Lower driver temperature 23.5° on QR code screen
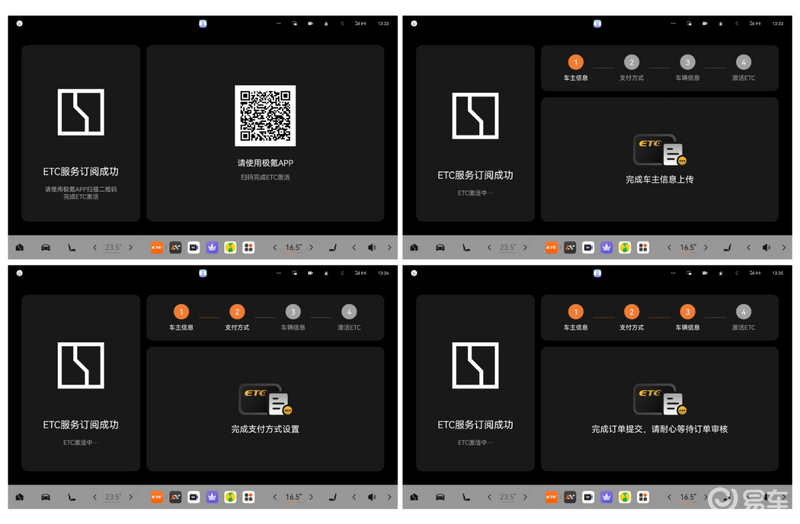 tap(95, 247)
